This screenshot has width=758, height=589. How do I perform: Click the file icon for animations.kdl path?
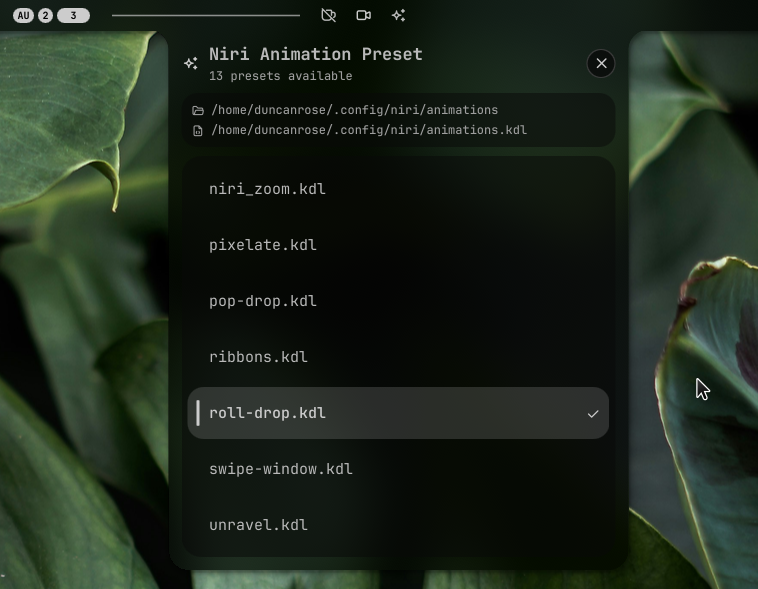tap(198, 131)
